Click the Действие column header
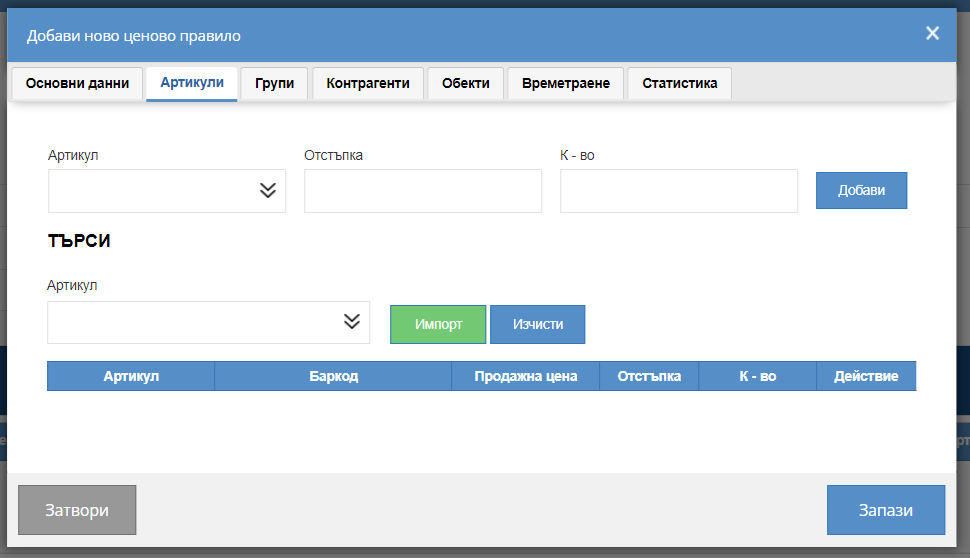 pyautogui.click(x=866, y=376)
